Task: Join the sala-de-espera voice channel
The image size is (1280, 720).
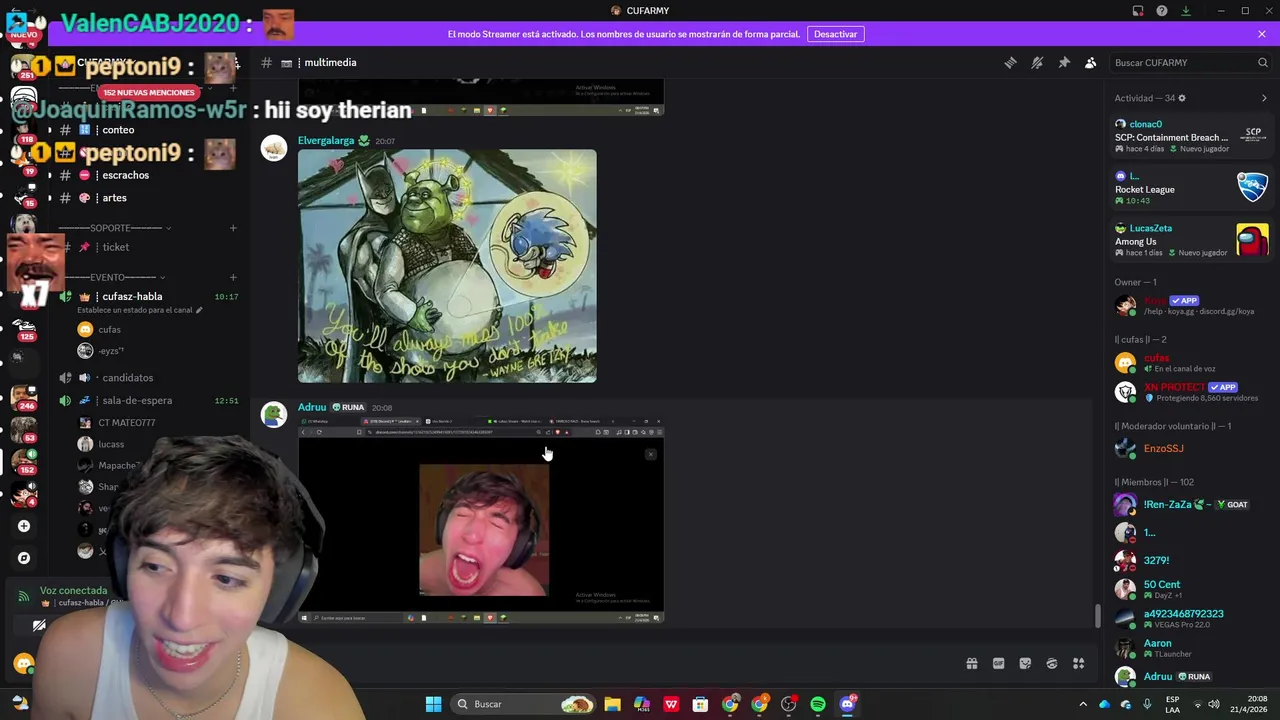Action: (137, 400)
